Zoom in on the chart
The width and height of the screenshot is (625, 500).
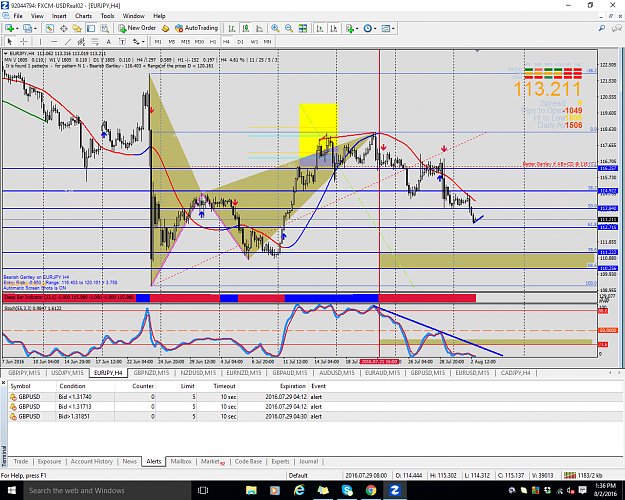pos(275,28)
